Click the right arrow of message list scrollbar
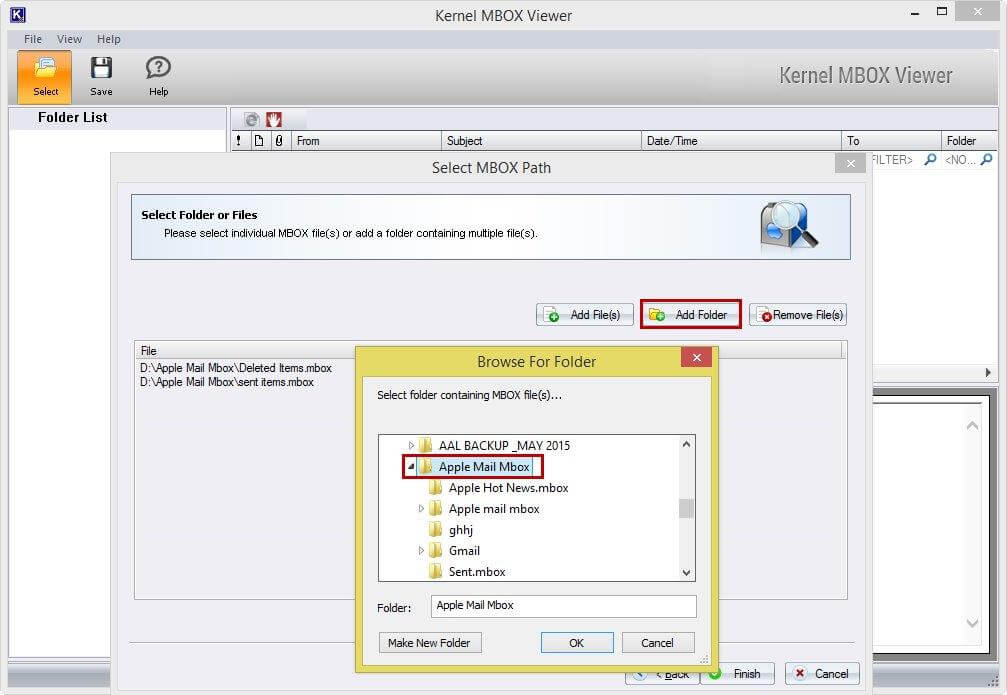 pos(988,373)
